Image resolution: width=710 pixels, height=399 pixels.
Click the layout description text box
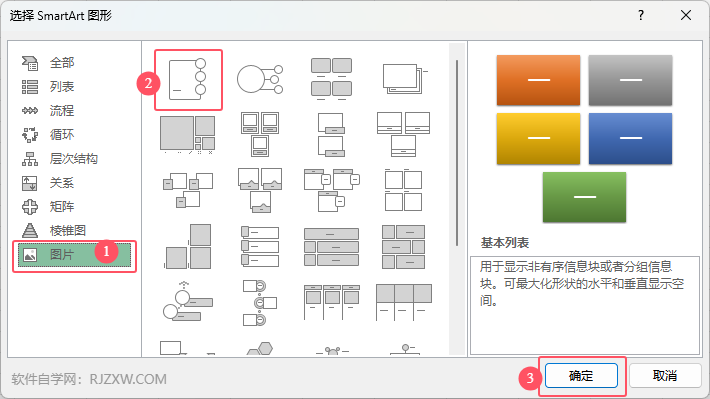click(x=585, y=306)
